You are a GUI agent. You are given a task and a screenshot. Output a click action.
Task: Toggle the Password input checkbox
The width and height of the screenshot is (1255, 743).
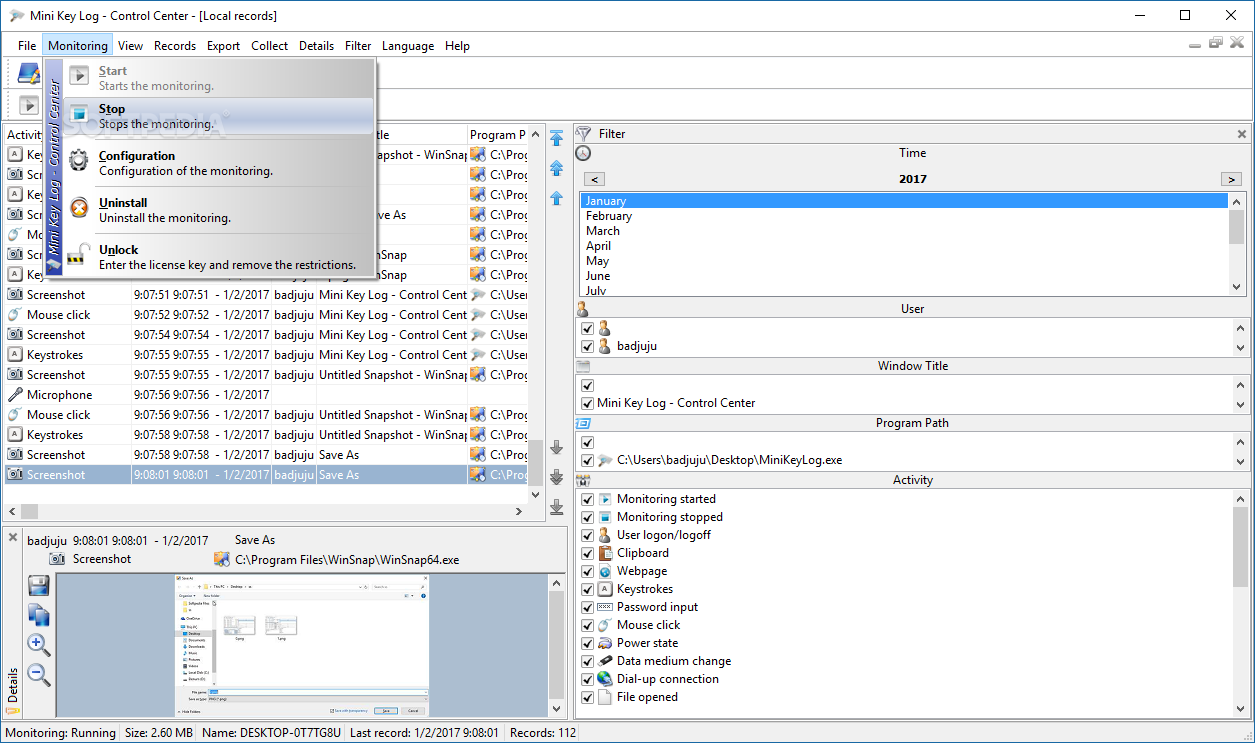coord(588,607)
